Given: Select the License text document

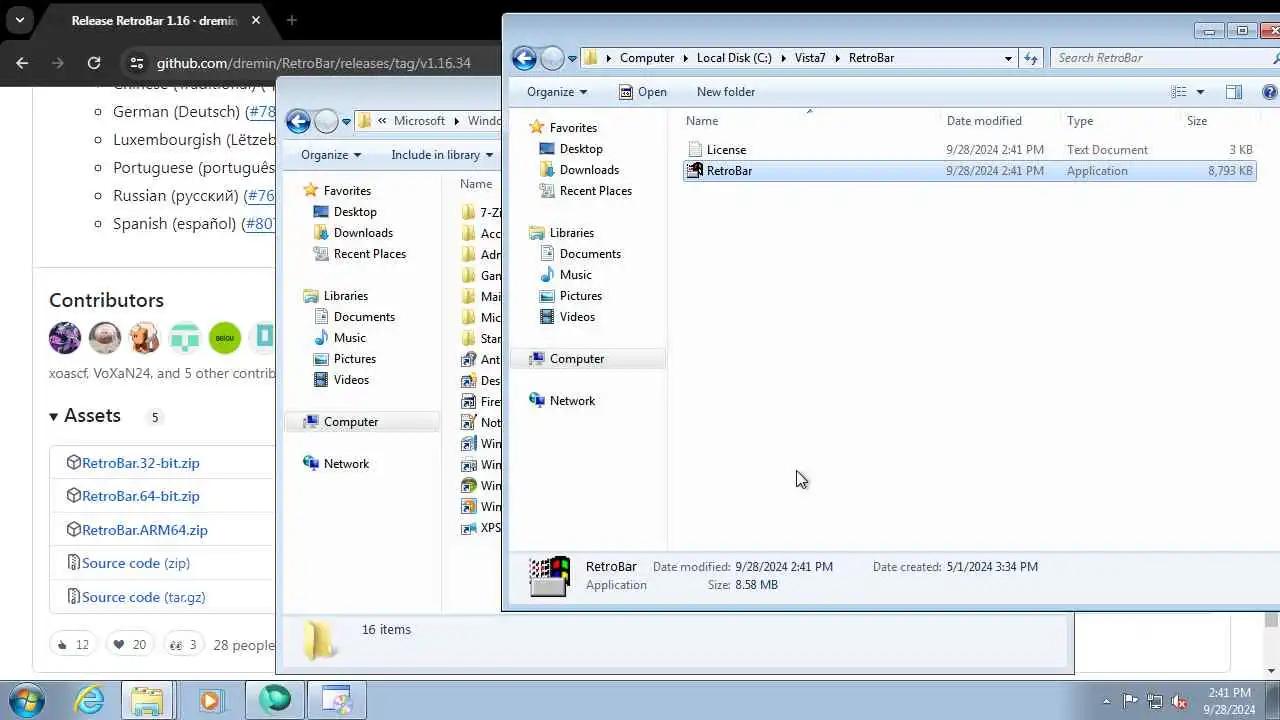Looking at the screenshot, I should click(x=969, y=150).
